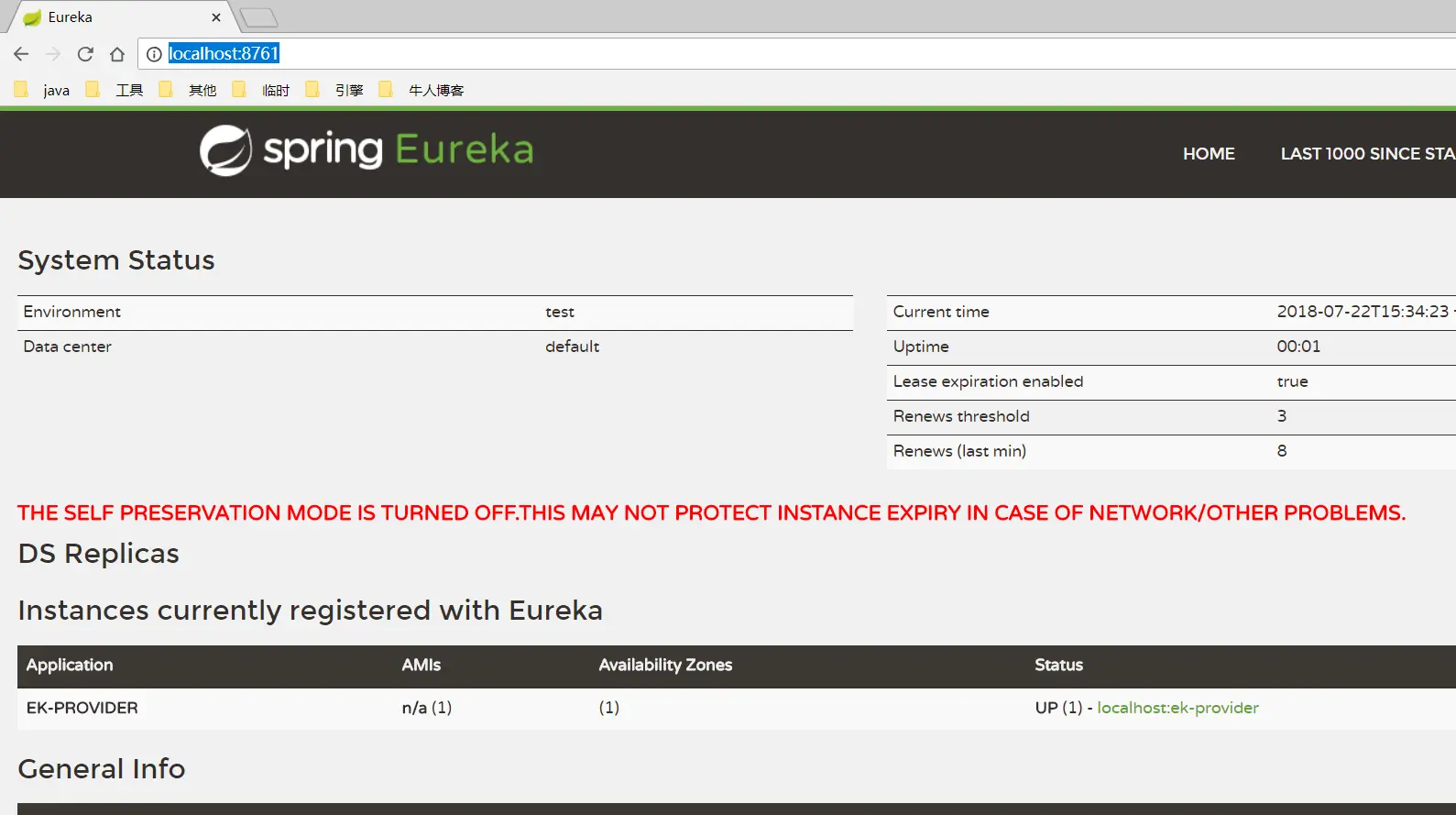Open the localhost:ek-provider instance link
The width and height of the screenshot is (1456, 815).
tap(1177, 708)
